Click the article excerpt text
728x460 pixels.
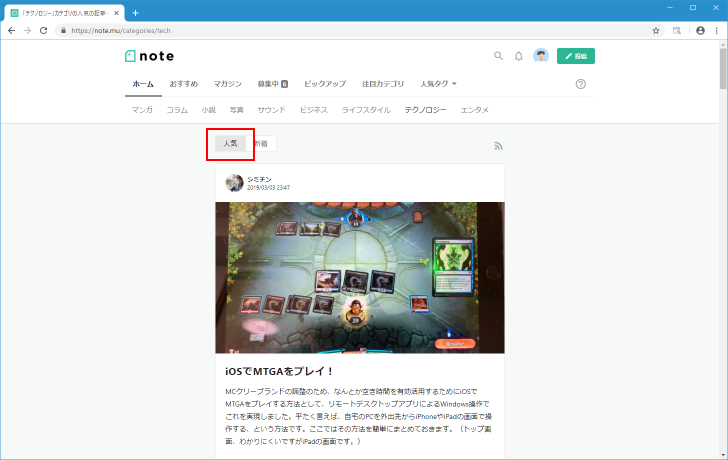coord(358,416)
